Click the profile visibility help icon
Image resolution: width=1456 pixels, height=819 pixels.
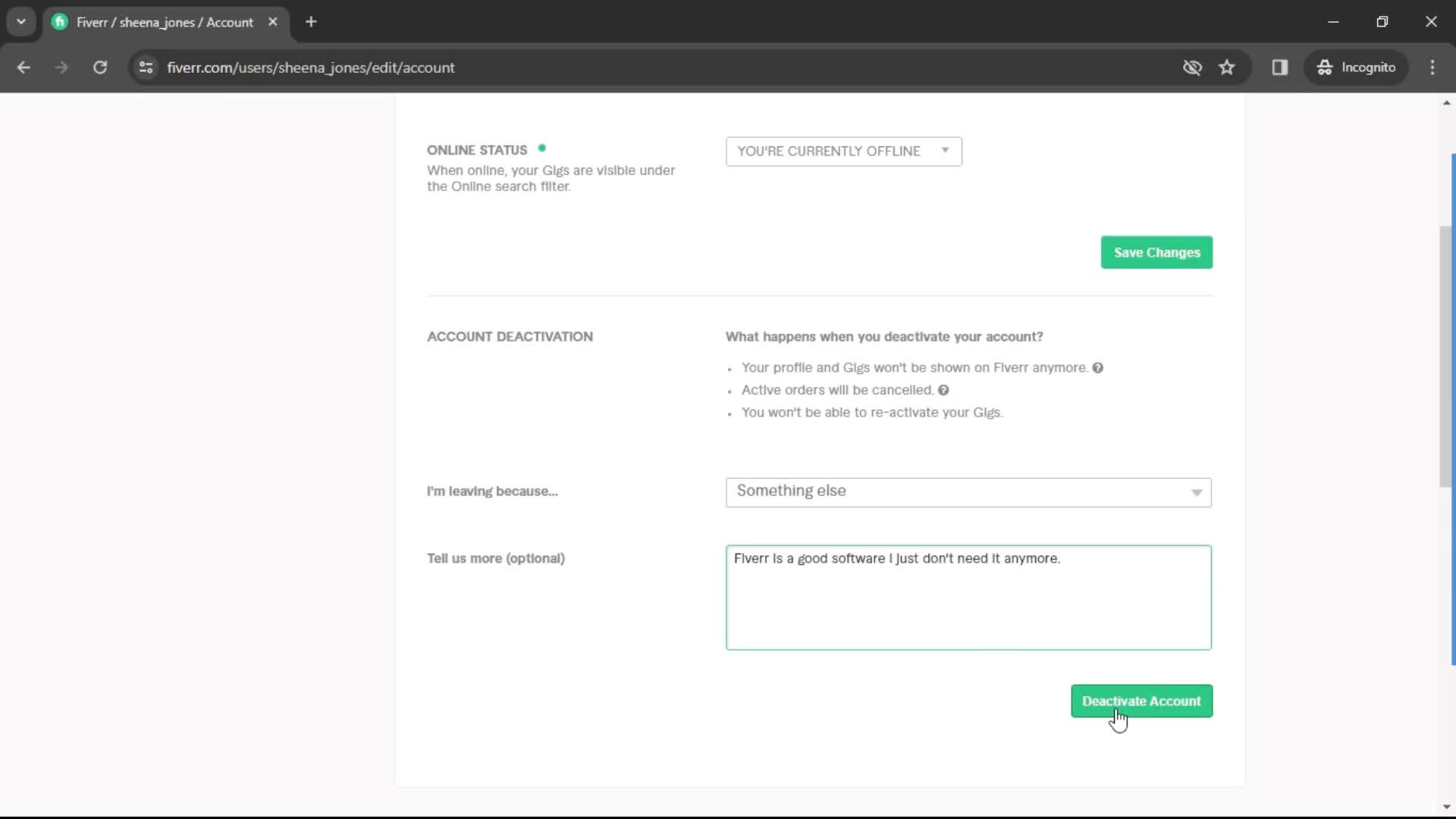click(x=1098, y=367)
